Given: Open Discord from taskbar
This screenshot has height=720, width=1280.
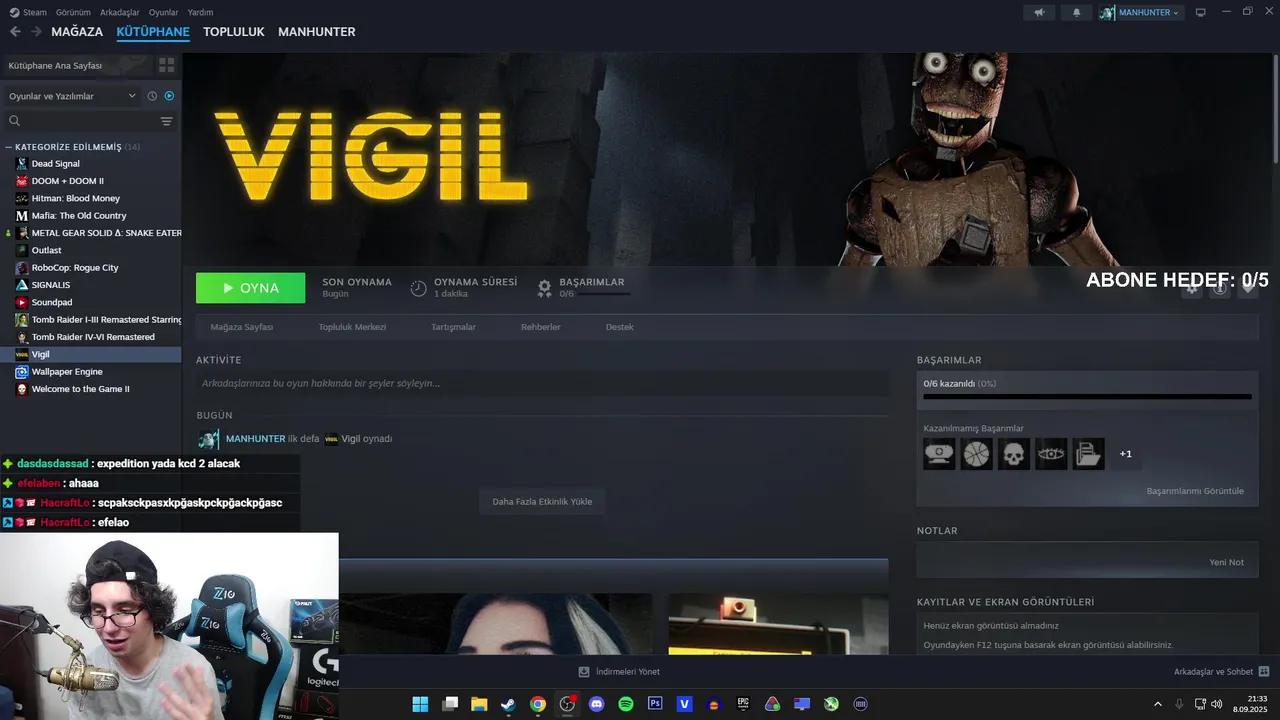Looking at the screenshot, I should pos(597,704).
